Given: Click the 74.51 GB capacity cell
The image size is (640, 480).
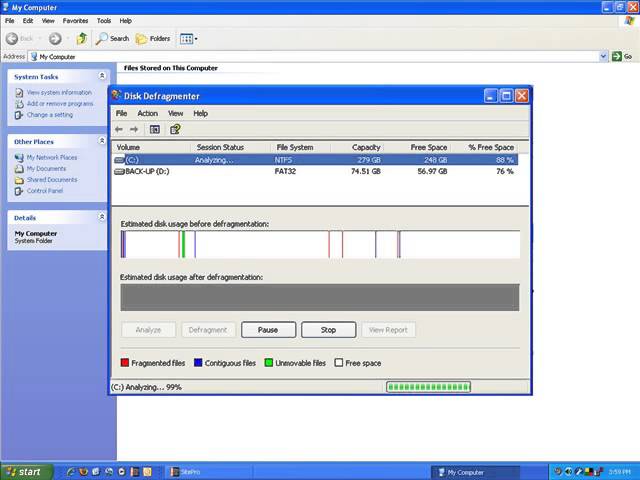Looking at the screenshot, I should click(x=366, y=171).
